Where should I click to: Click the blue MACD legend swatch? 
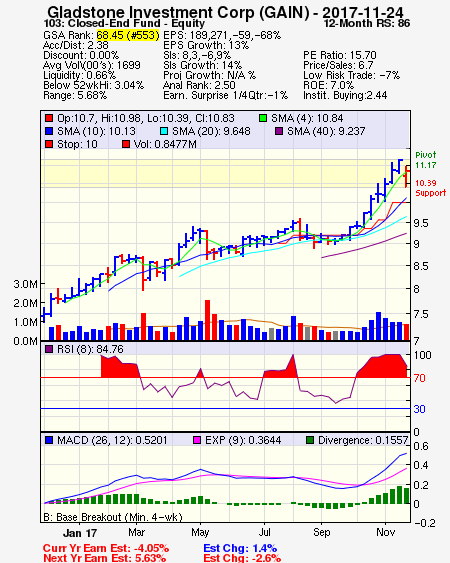pyautogui.click(x=49, y=440)
